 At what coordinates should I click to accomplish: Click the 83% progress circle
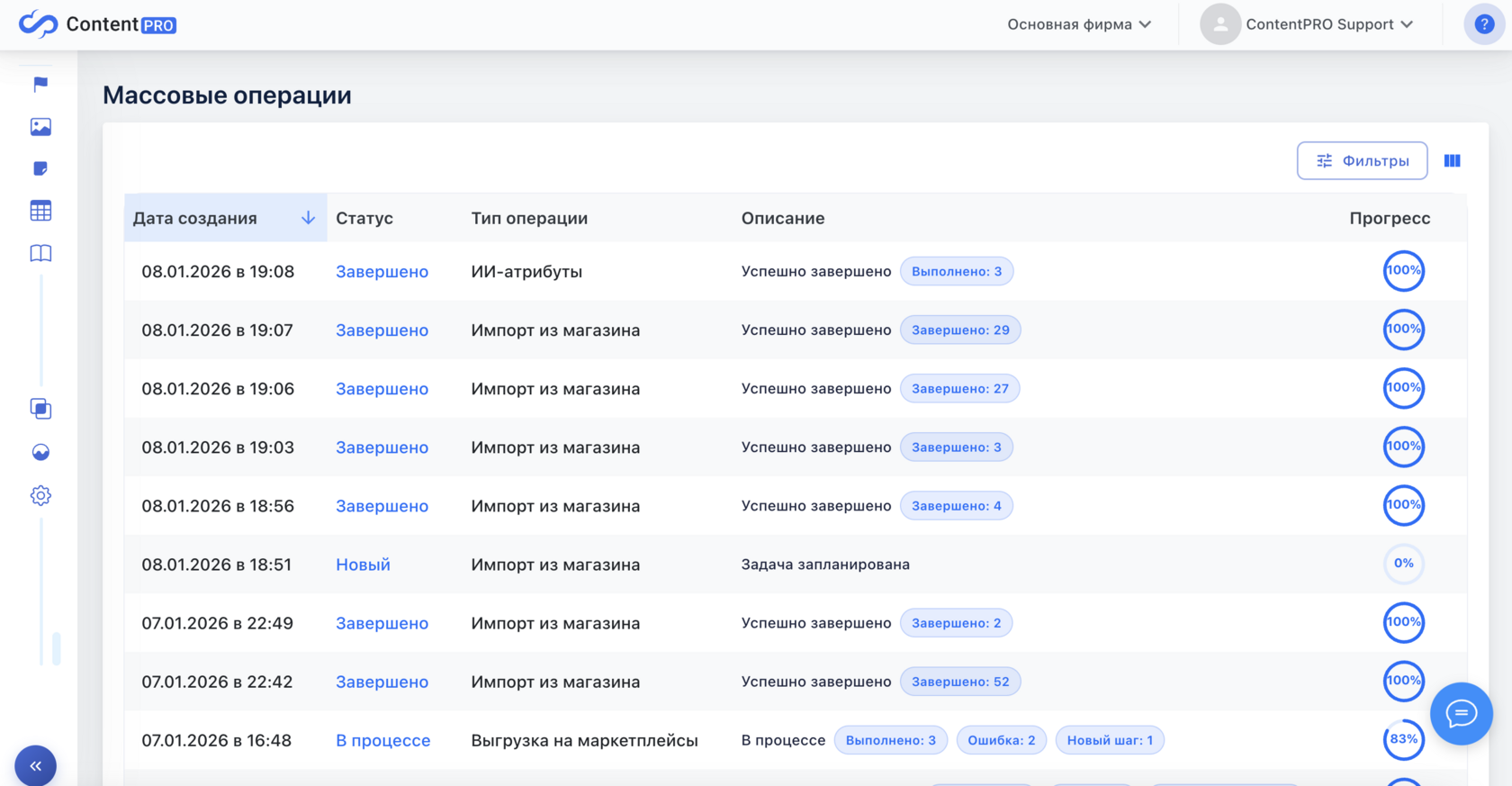[1403, 740]
